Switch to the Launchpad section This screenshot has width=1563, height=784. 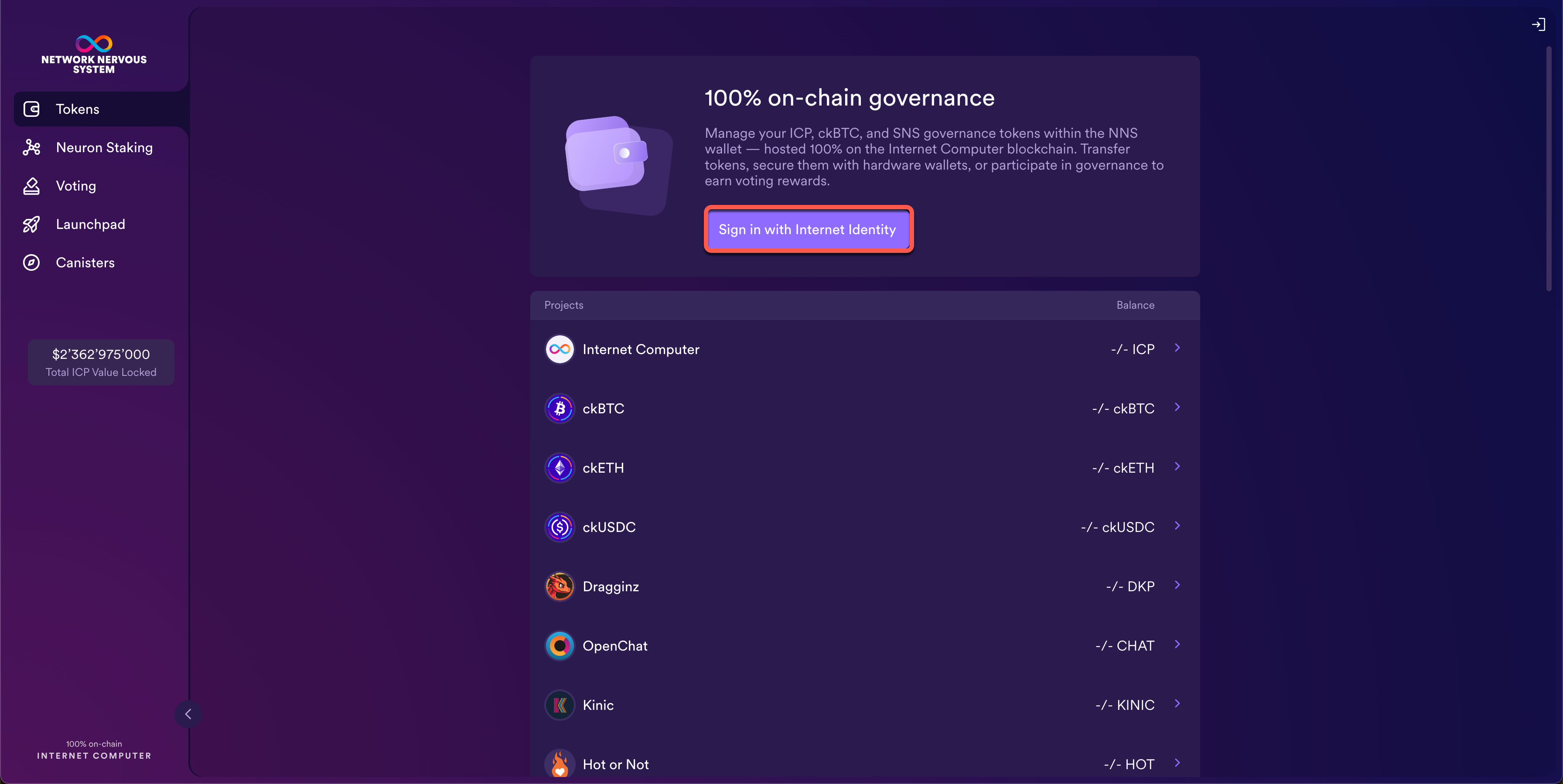(90, 224)
